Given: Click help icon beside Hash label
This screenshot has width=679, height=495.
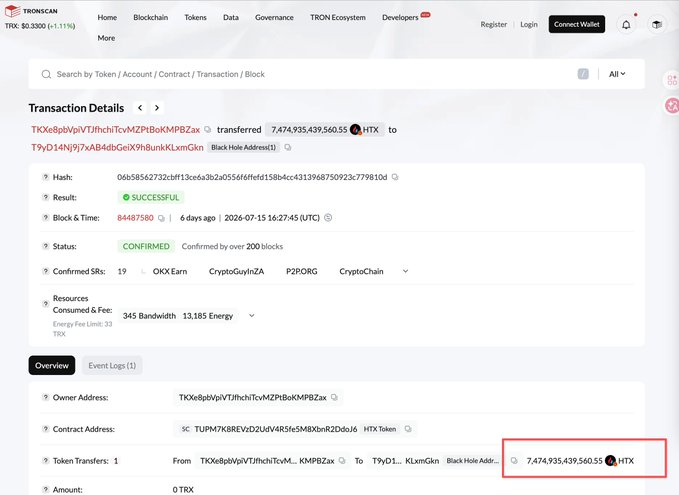Looking at the screenshot, I should point(45,177).
